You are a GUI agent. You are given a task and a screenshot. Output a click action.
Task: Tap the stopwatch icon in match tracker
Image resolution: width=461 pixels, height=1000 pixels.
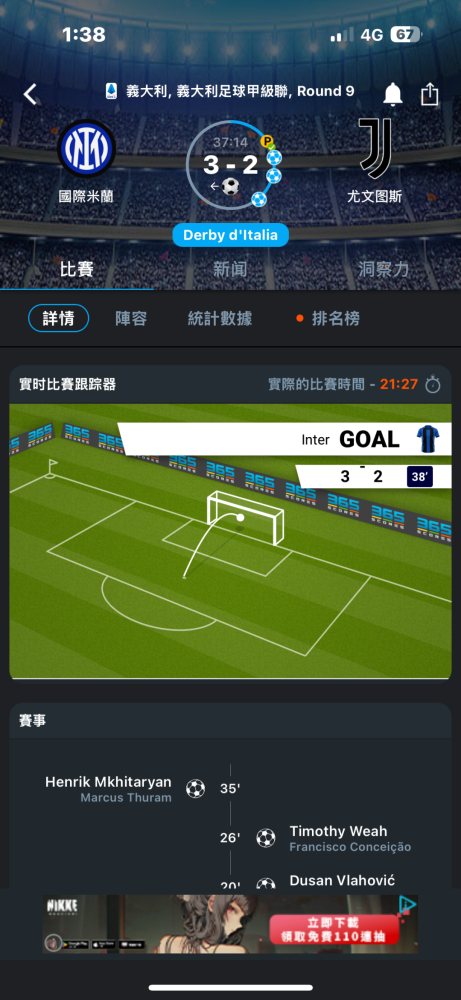point(433,385)
